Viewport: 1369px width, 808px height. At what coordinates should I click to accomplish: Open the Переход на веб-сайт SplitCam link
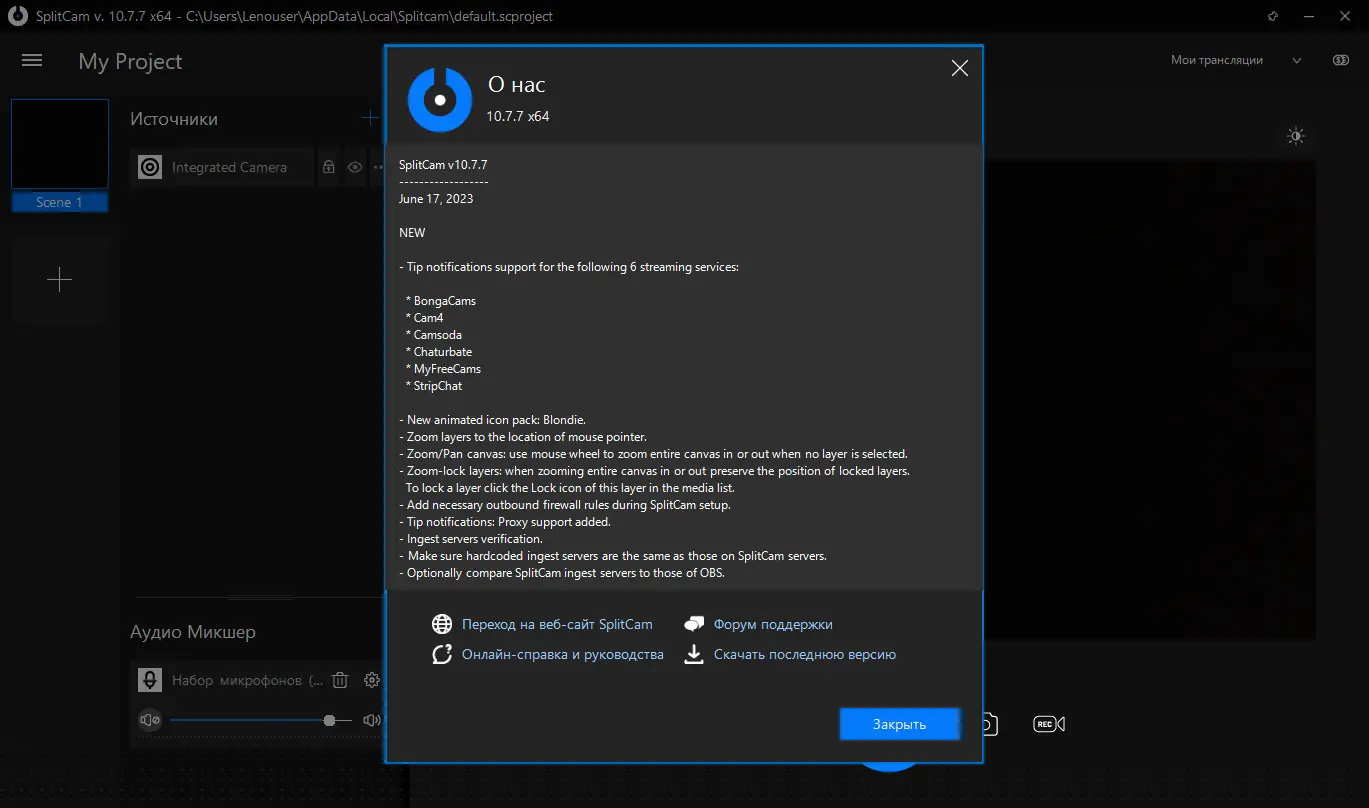557,624
